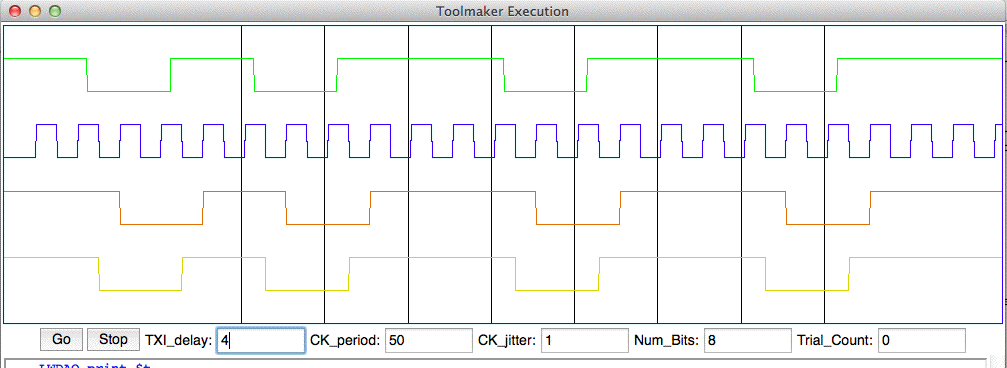
Task: Click the blue clock signal trace
Action: 502,141
